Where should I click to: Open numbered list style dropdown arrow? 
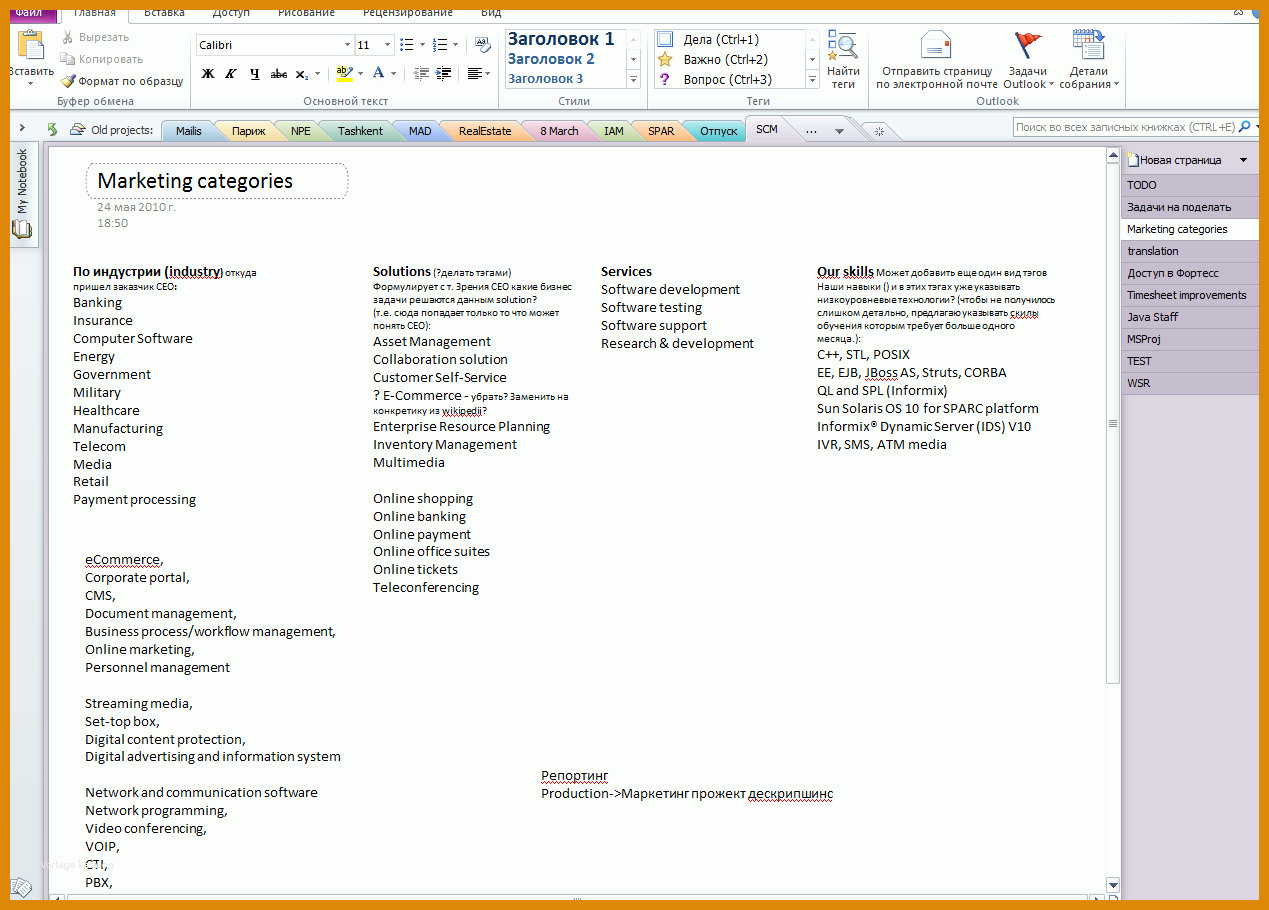click(x=456, y=45)
